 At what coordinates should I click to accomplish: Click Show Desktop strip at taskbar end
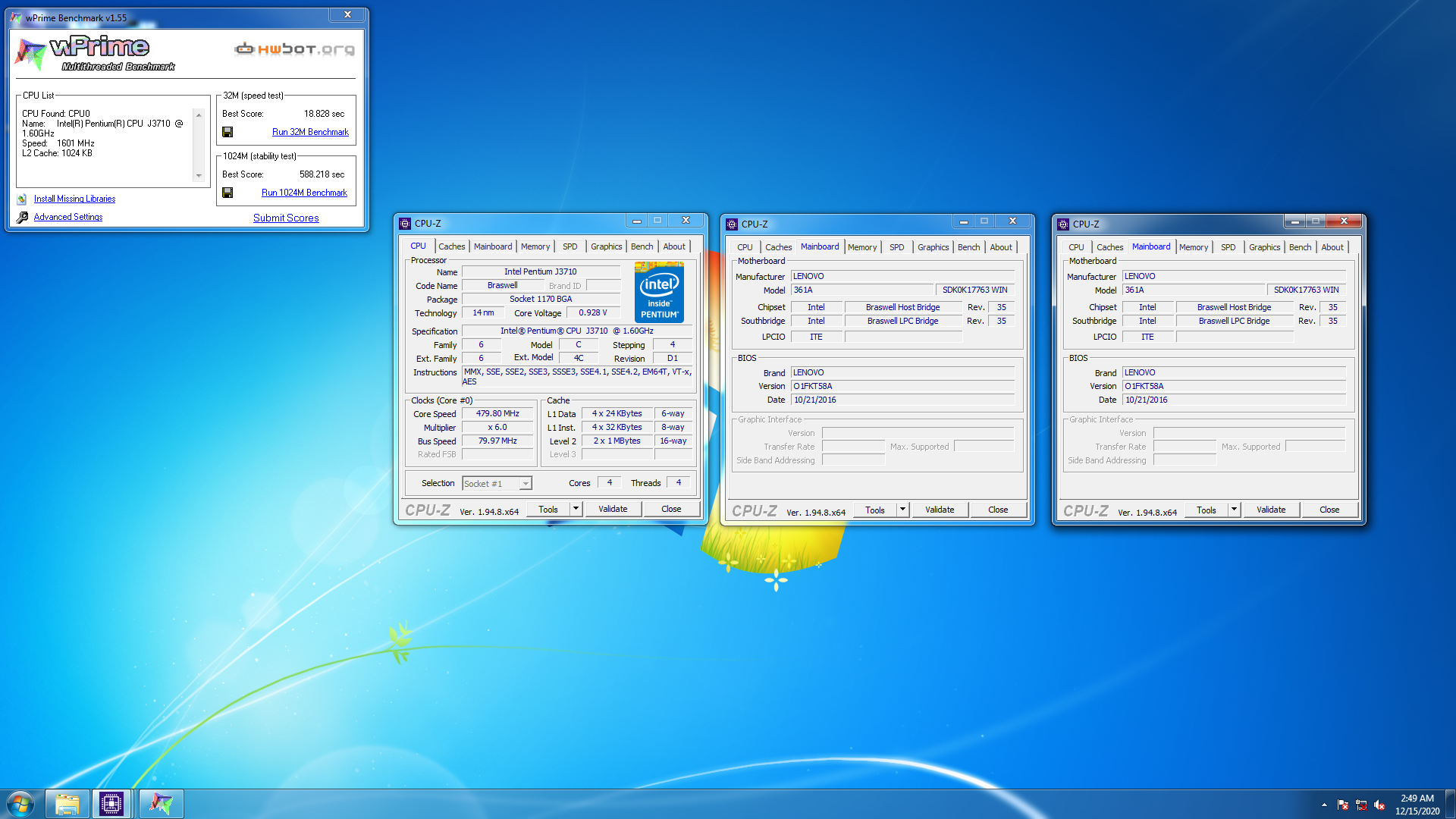point(1450,804)
